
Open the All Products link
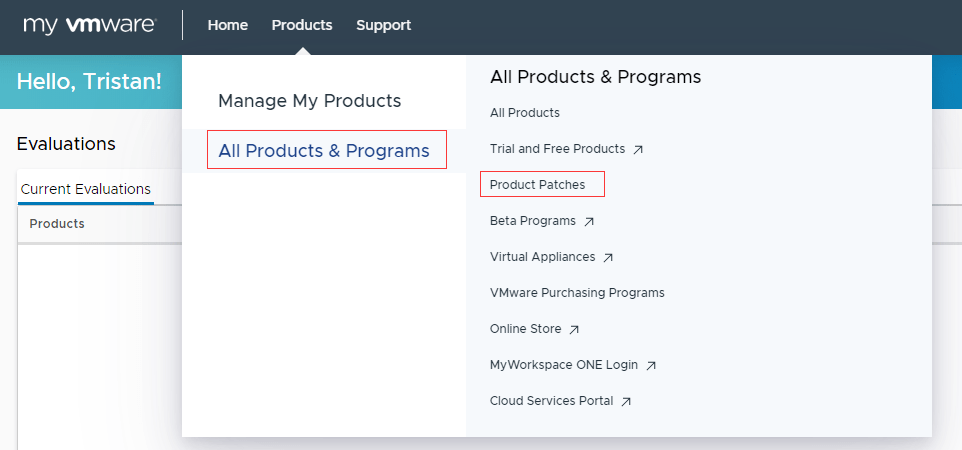[525, 113]
